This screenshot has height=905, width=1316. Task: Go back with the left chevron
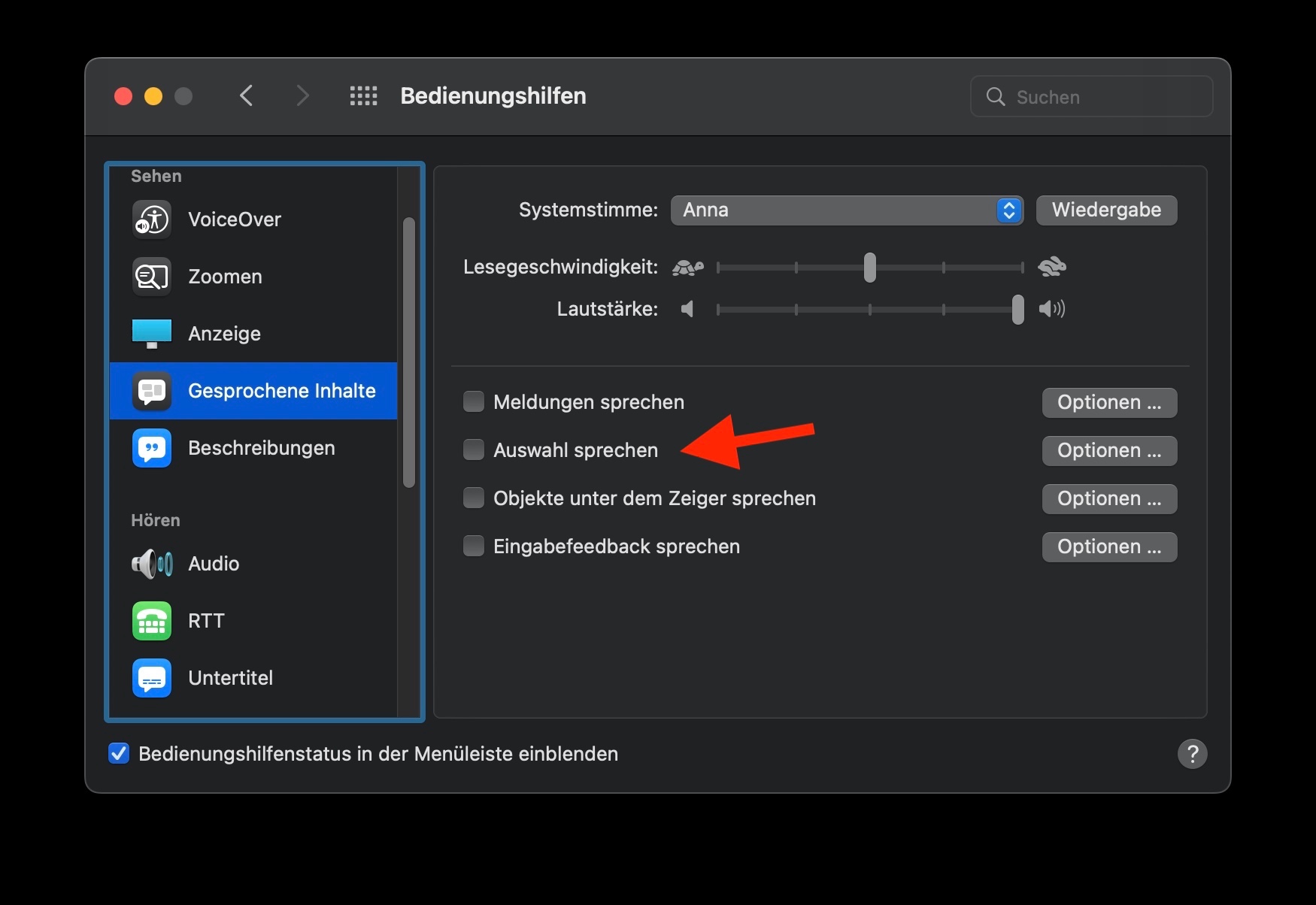pyautogui.click(x=247, y=96)
